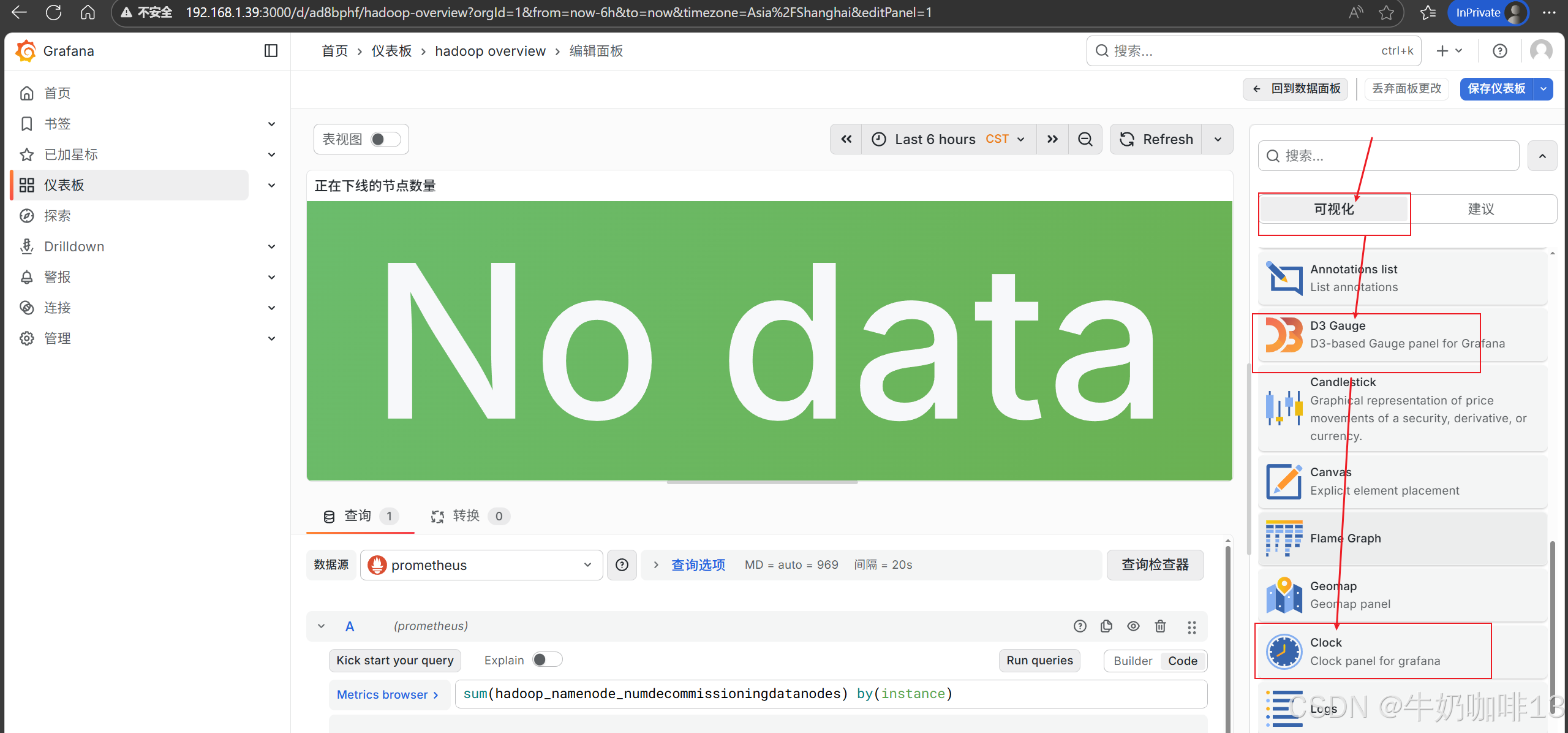
Task: Toggle query A visibility with the eye icon
Action: (1133, 626)
